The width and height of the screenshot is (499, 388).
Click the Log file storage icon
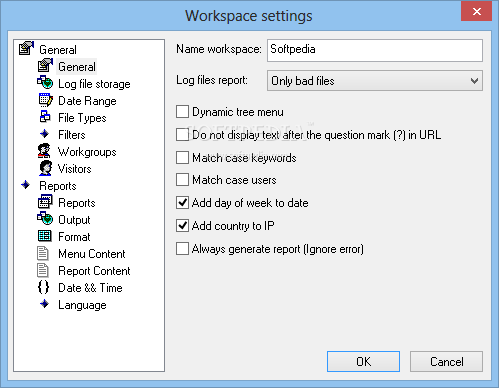pyautogui.click(x=45, y=82)
